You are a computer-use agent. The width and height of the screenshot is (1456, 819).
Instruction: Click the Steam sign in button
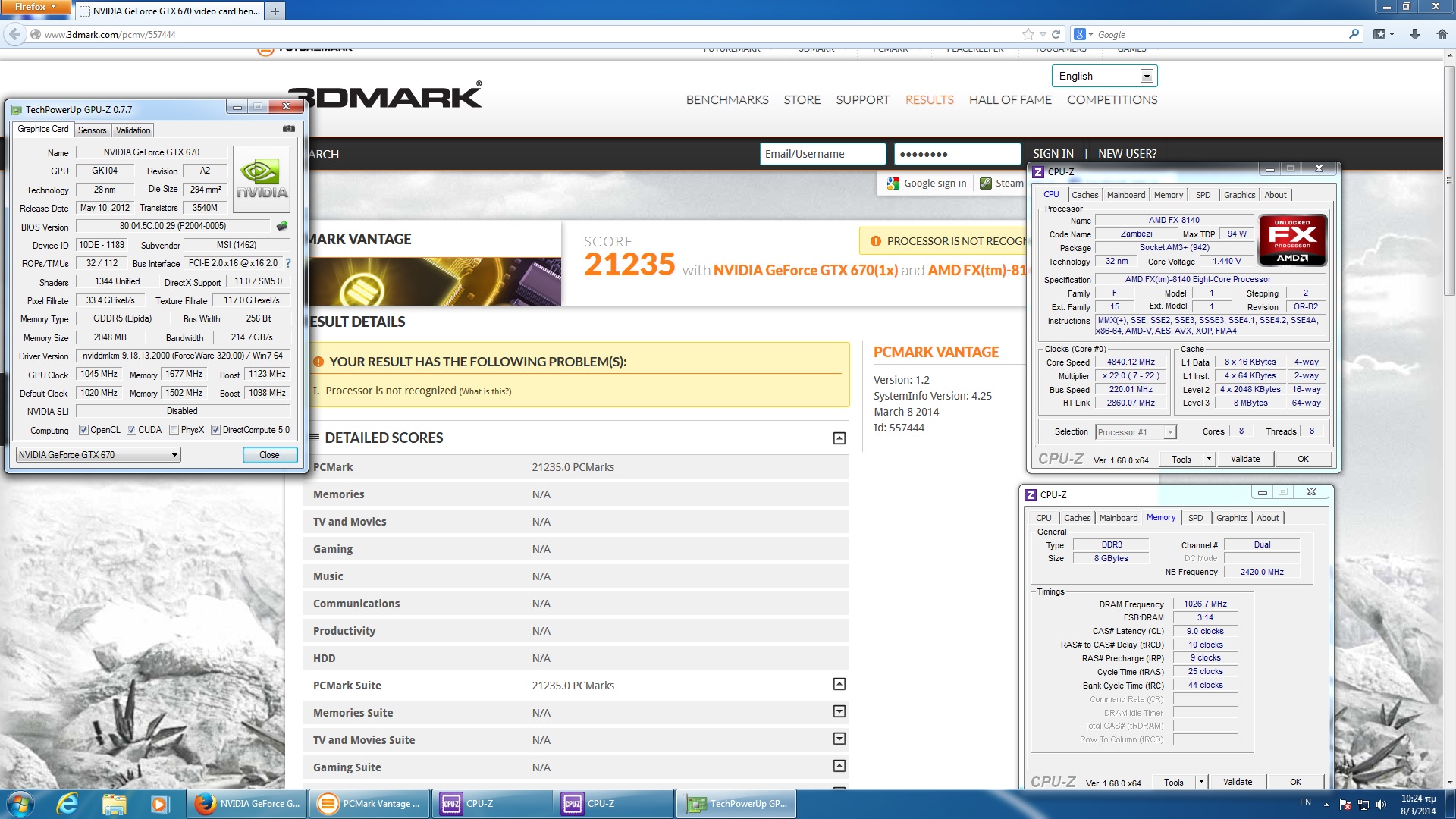(1003, 183)
